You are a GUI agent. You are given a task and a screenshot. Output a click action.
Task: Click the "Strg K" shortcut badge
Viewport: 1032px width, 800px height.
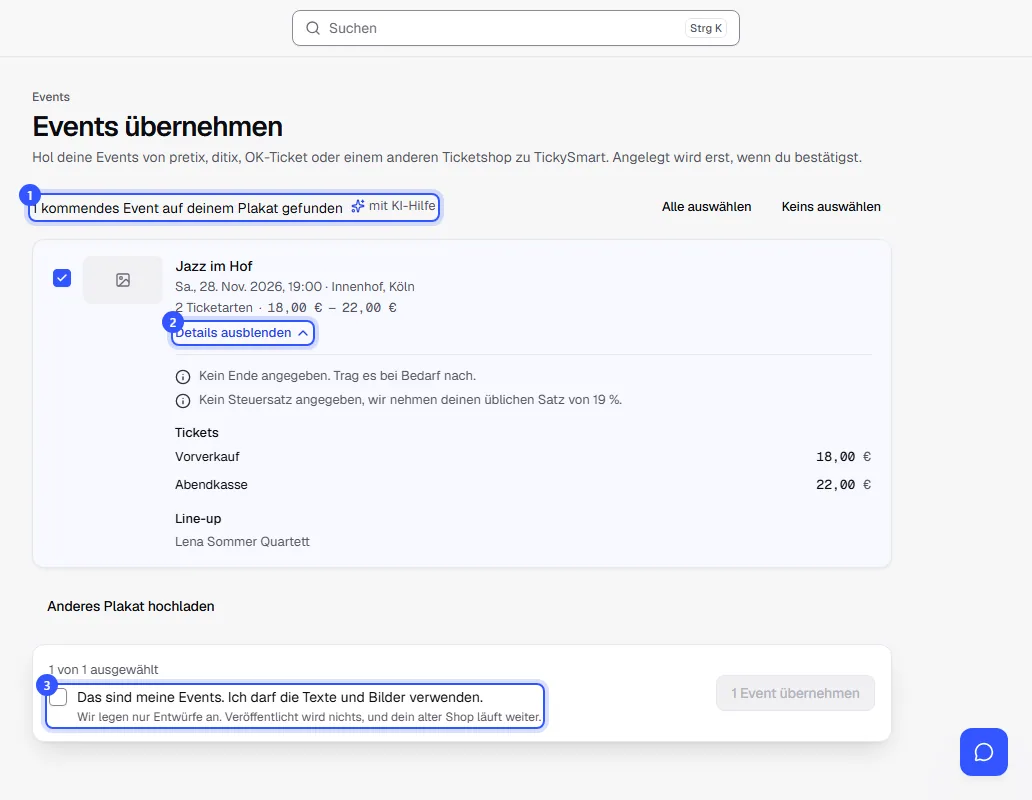coord(706,28)
